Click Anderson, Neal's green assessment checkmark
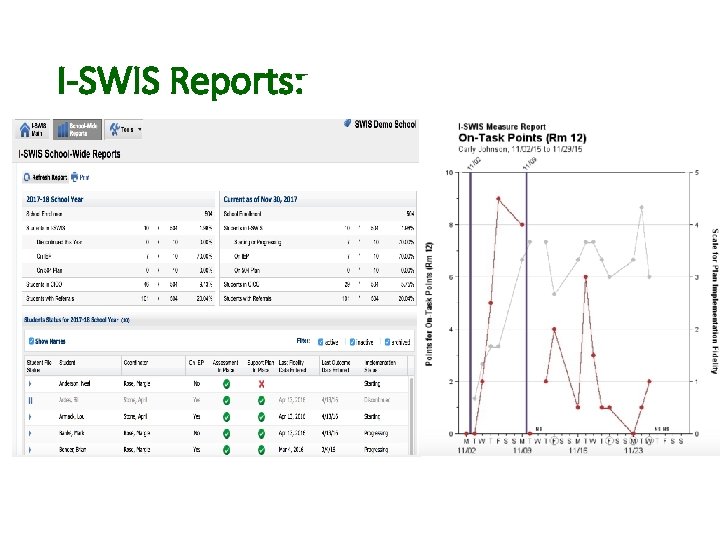 click(x=226, y=384)
